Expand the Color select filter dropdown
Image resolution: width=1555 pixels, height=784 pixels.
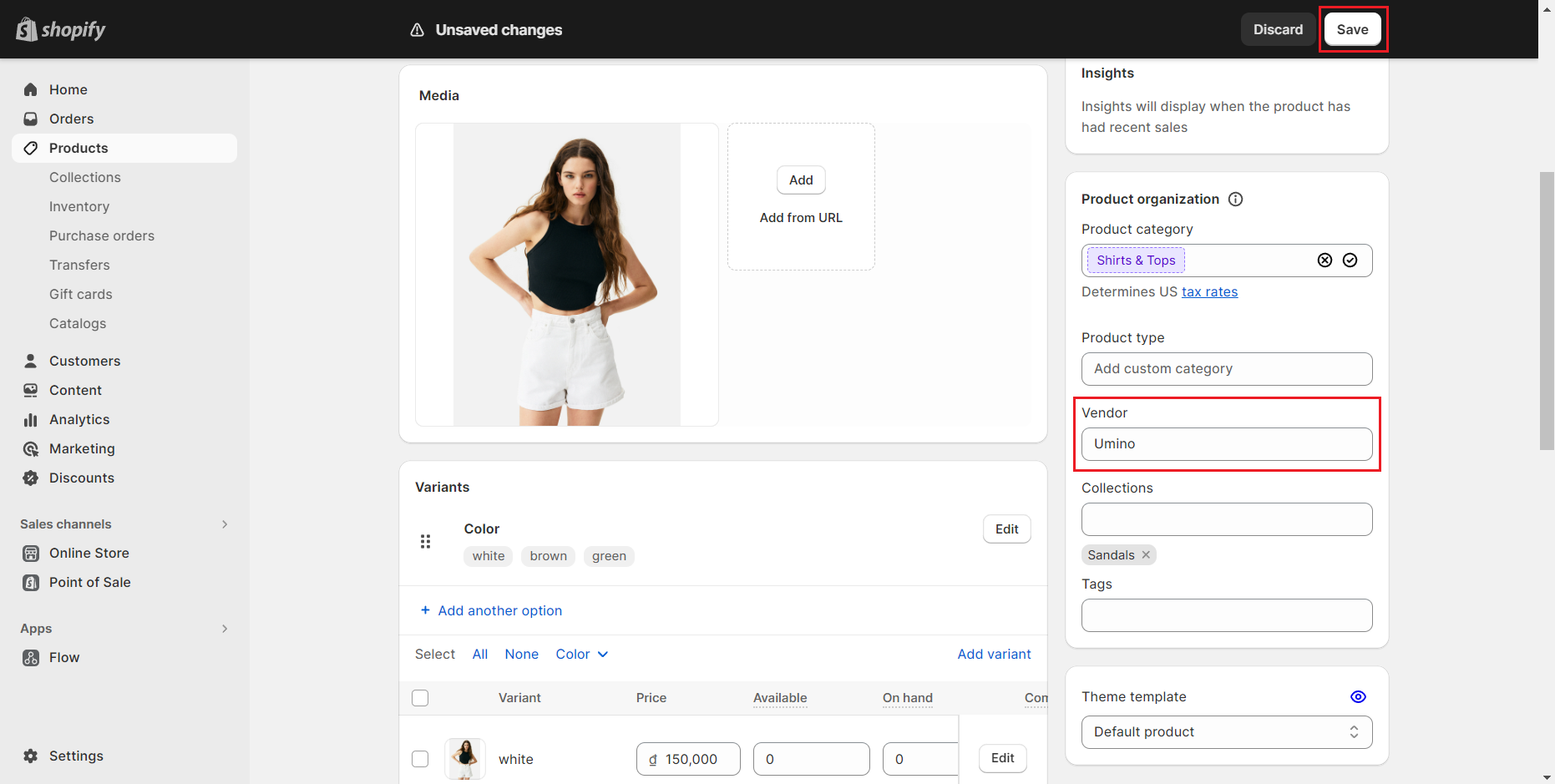[581, 655]
